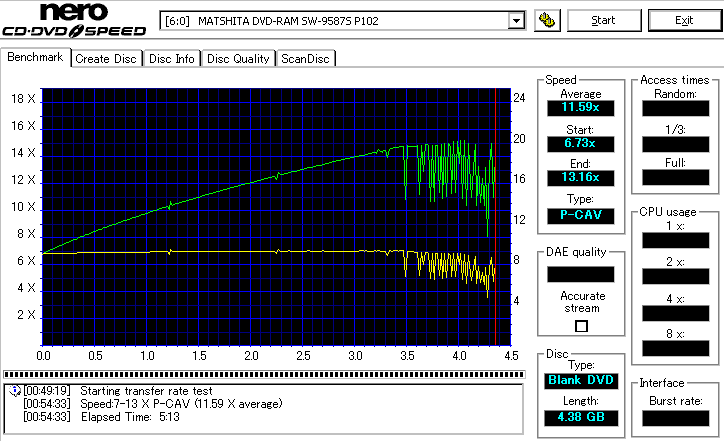Select the End speed 13.16x value
Screen dimensions: 724x441
[580, 177]
